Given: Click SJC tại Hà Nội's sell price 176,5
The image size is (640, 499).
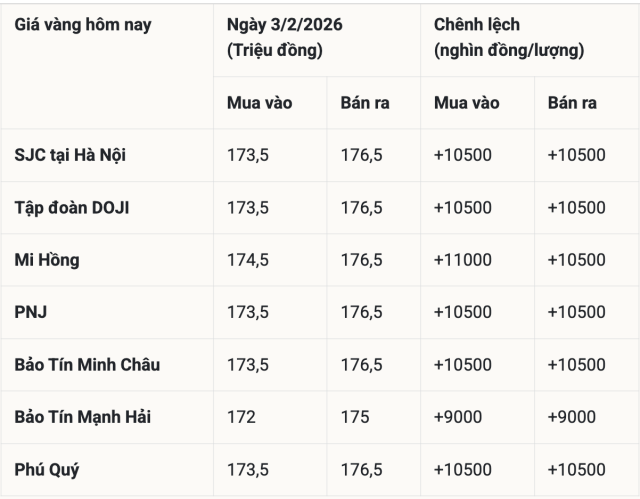Looking at the screenshot, I should [362, 155].
